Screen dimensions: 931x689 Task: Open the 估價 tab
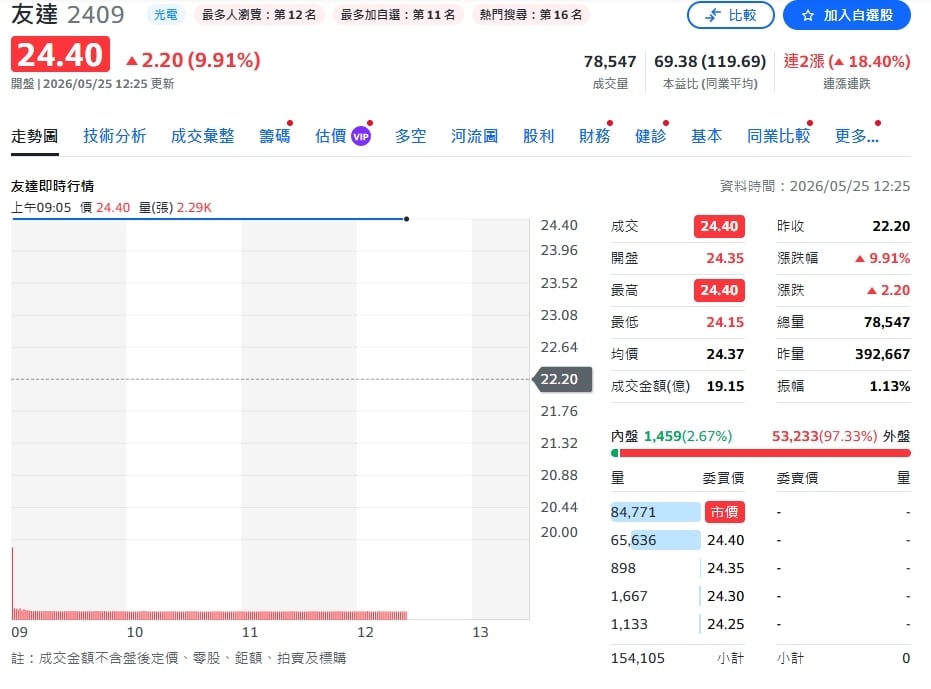pos(331,136)
